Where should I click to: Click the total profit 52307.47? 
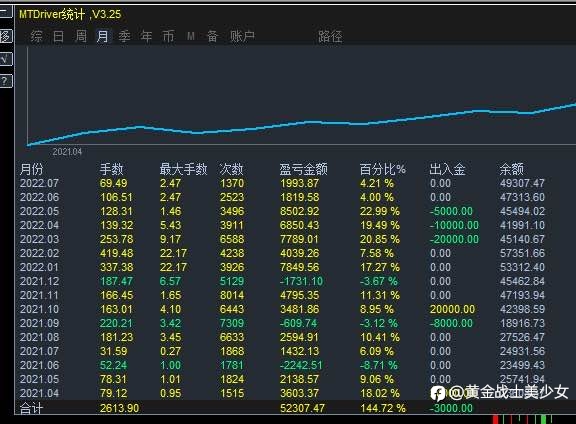click(x=302, y=408)
